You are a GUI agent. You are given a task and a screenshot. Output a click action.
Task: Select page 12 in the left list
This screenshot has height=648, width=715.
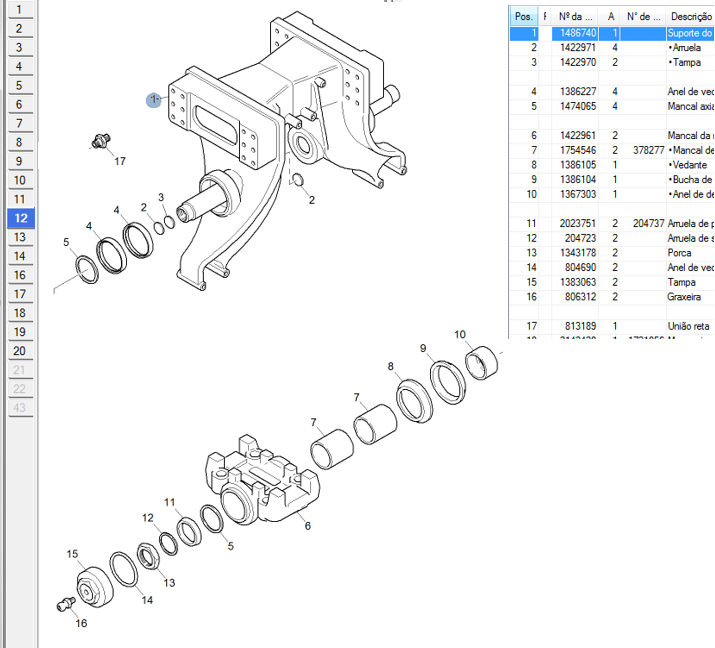click(20, 218)
